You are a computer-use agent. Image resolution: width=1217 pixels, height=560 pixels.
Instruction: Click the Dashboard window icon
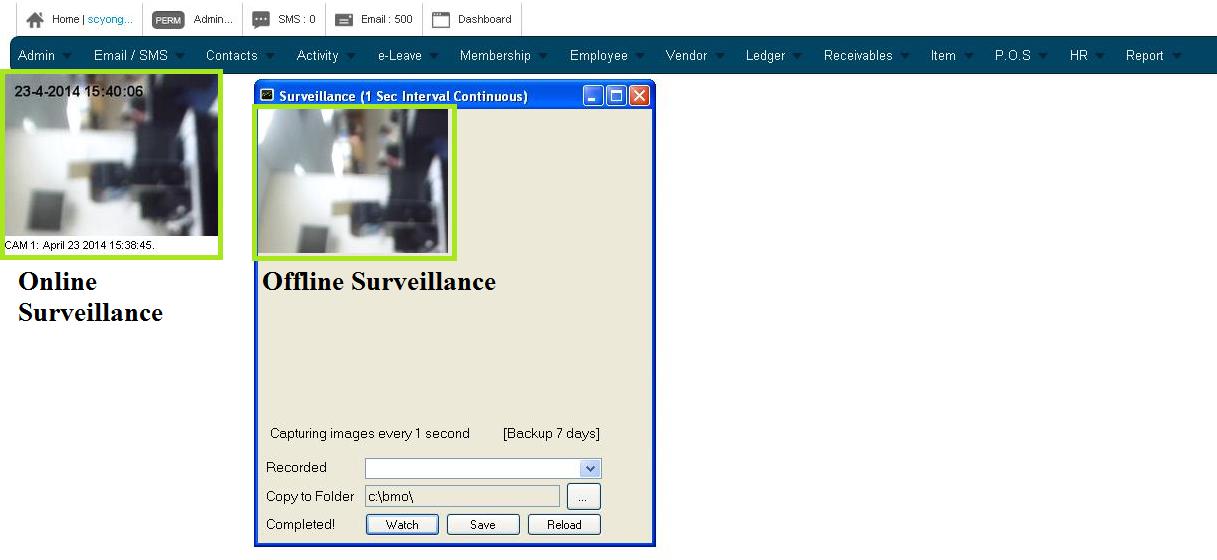[441, 20]
